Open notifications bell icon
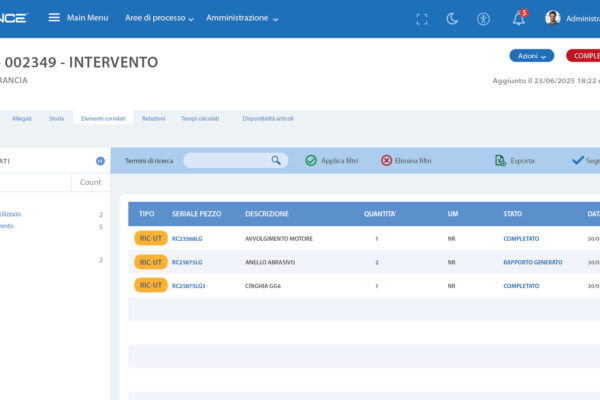Image resolution: width=600 pixels, height=400 pixels. pos(519,18)
